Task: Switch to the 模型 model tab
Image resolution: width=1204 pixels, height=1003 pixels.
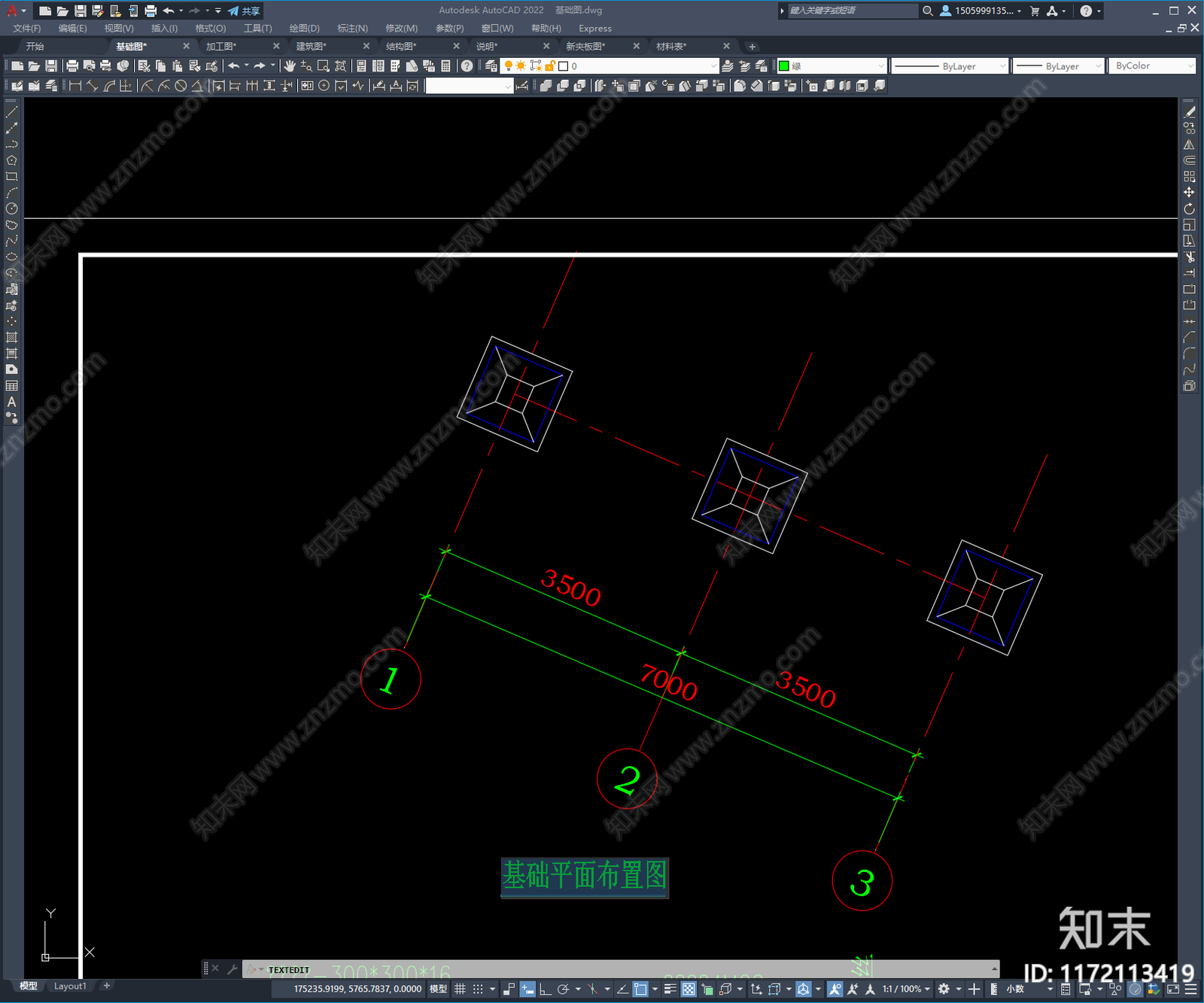Action: (29, 986)
